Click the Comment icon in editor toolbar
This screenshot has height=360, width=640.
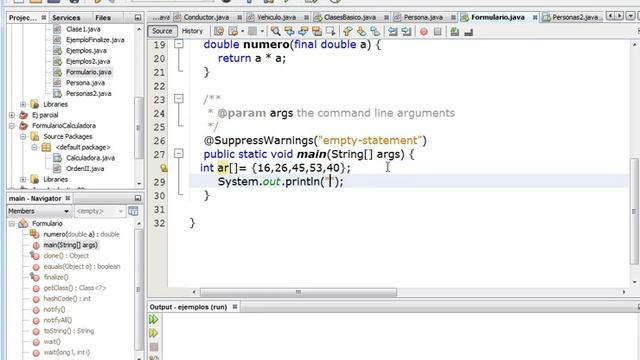(x=455, y=31)
